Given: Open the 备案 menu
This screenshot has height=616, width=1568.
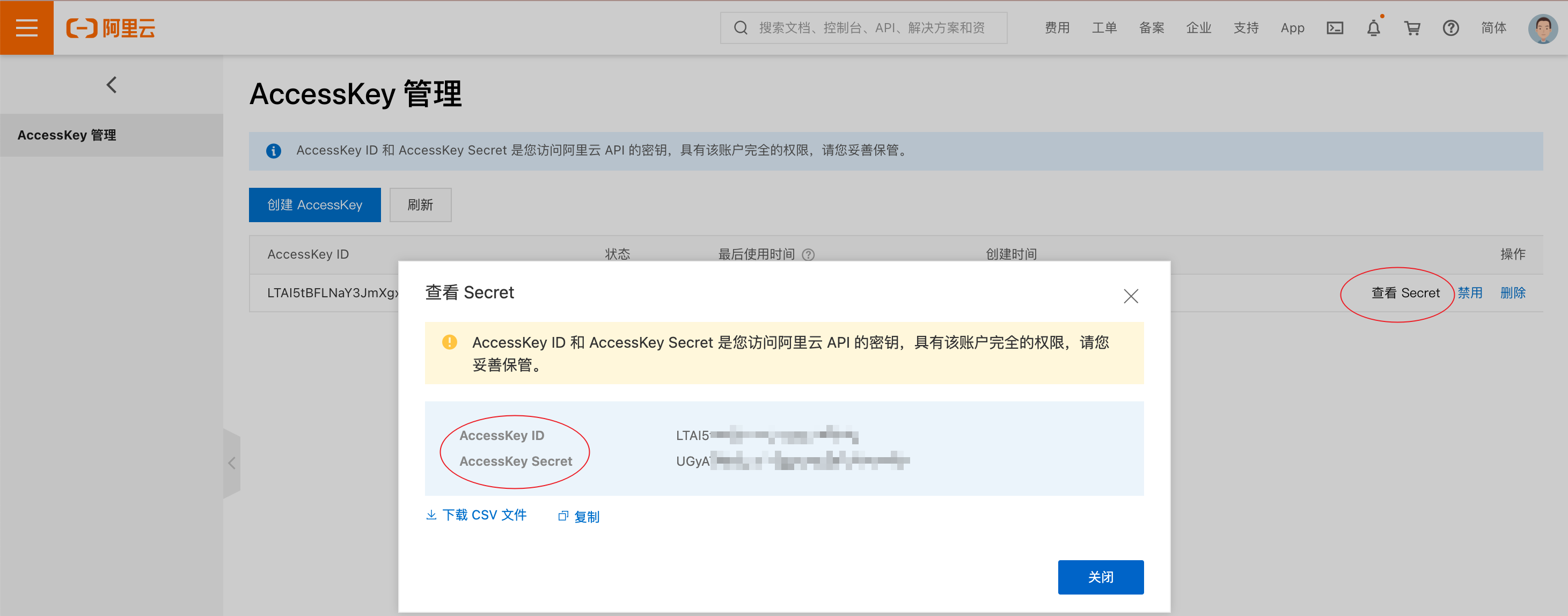Looking at the screenshot, I should coord(1151,28).
